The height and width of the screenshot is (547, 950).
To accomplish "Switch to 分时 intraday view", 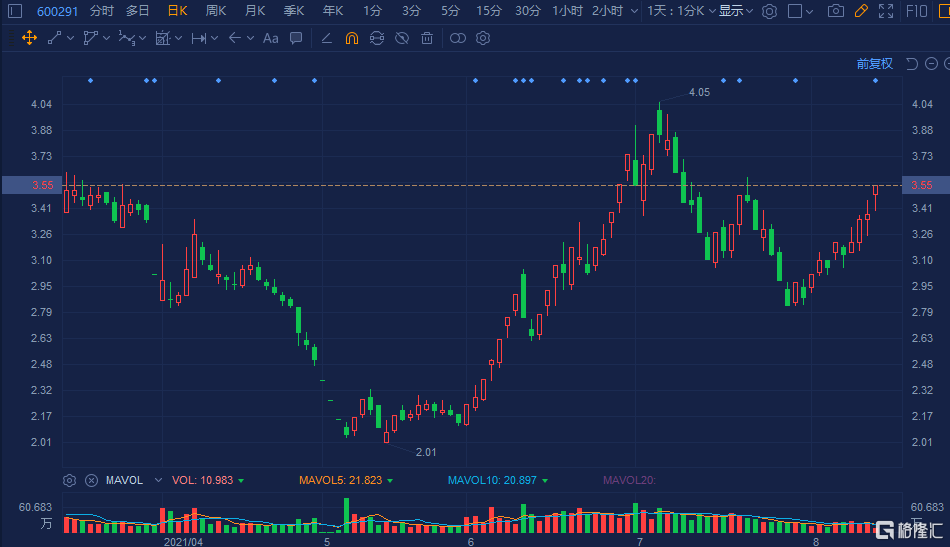I will coord(101,11).
